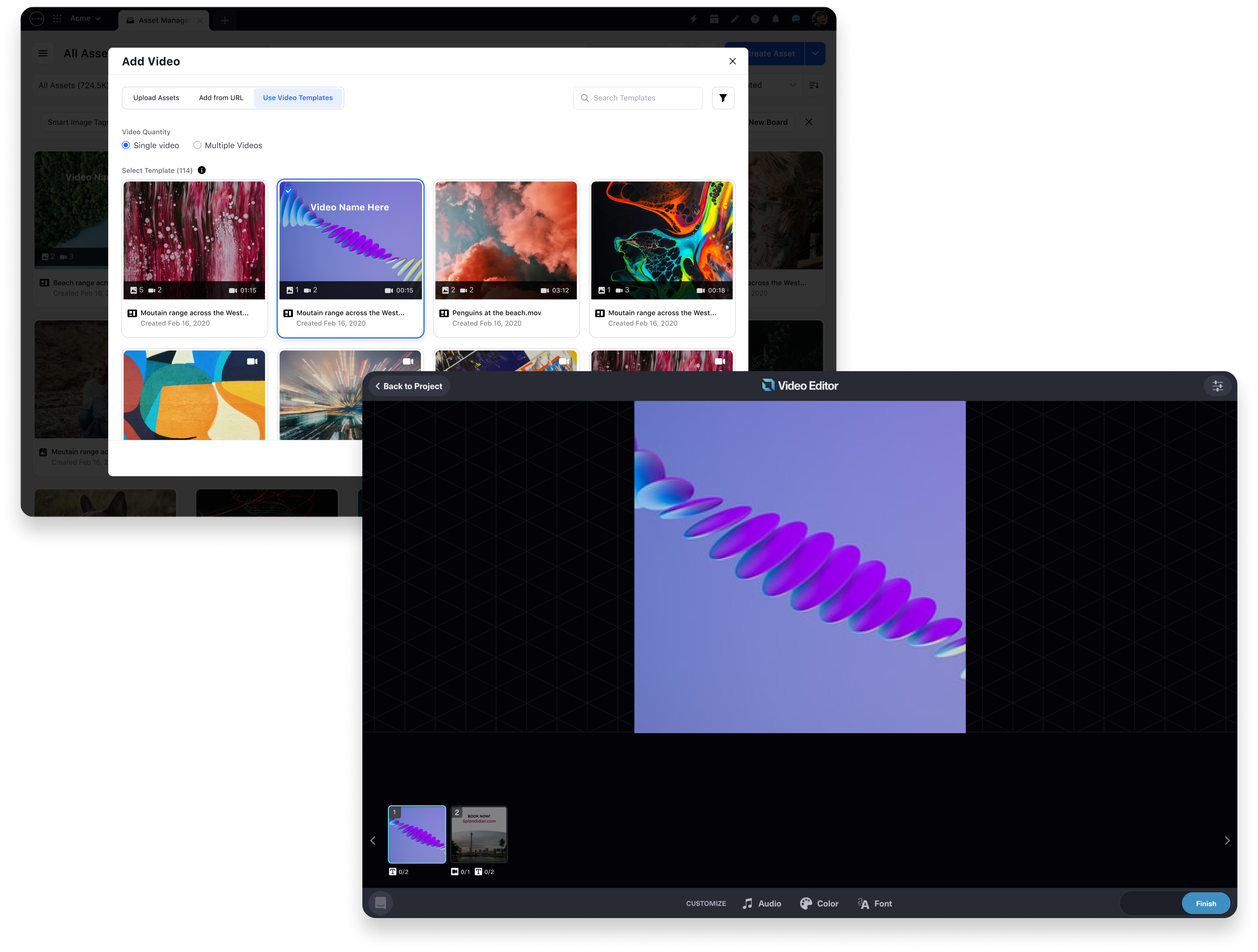Select scene 2 thumbnail in the timeline
The width and height of the screenshot is (1258, 952).
point(479,835)
